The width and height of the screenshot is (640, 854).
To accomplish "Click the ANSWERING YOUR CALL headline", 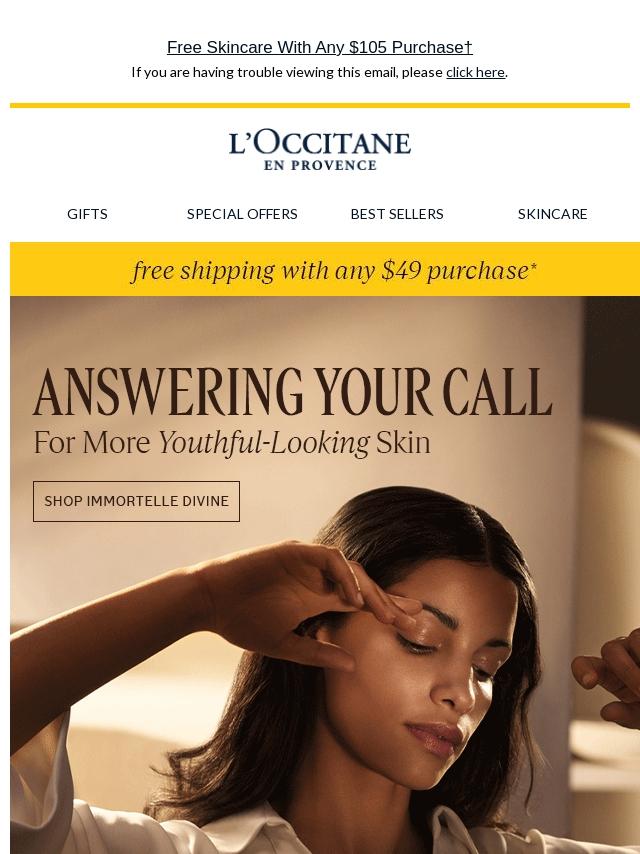I will [x=293, y=392].
